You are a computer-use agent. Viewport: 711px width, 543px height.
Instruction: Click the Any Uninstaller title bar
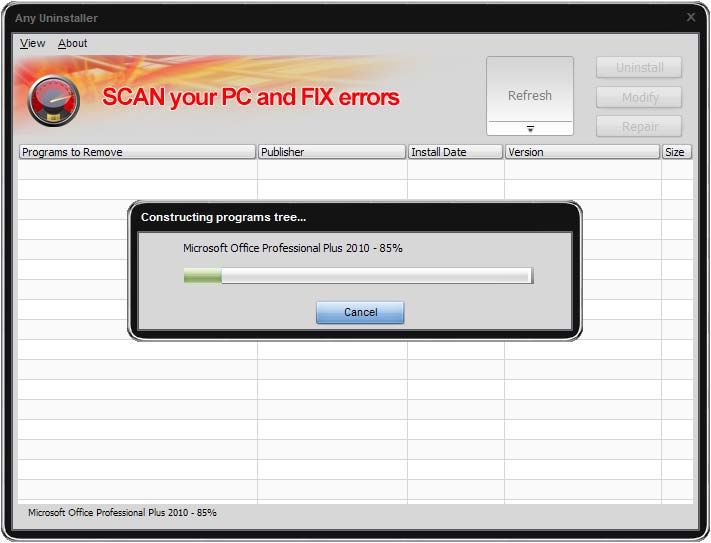pyautogui.click(x=345, y=18)
